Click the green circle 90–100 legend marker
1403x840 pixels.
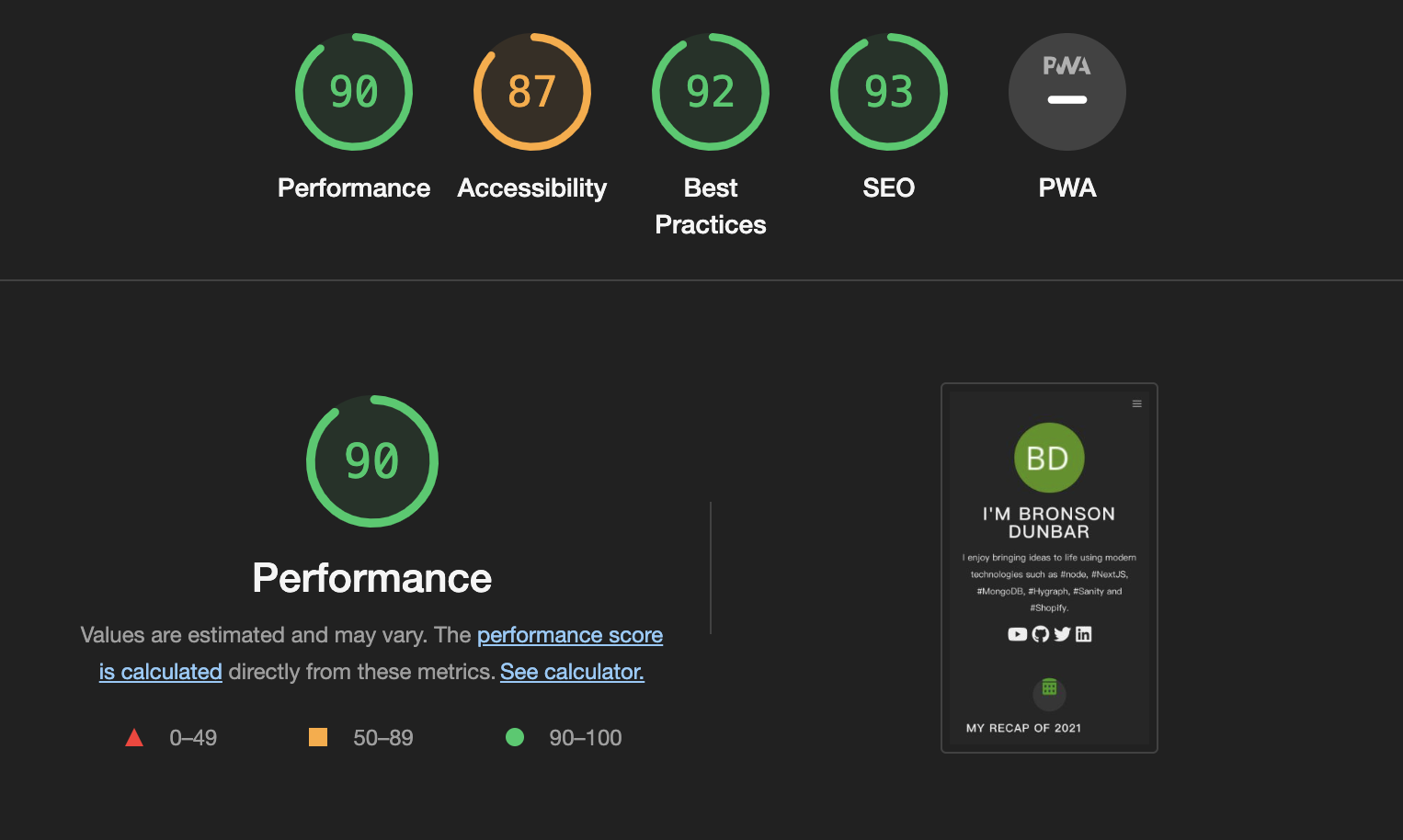coord(515,737)
